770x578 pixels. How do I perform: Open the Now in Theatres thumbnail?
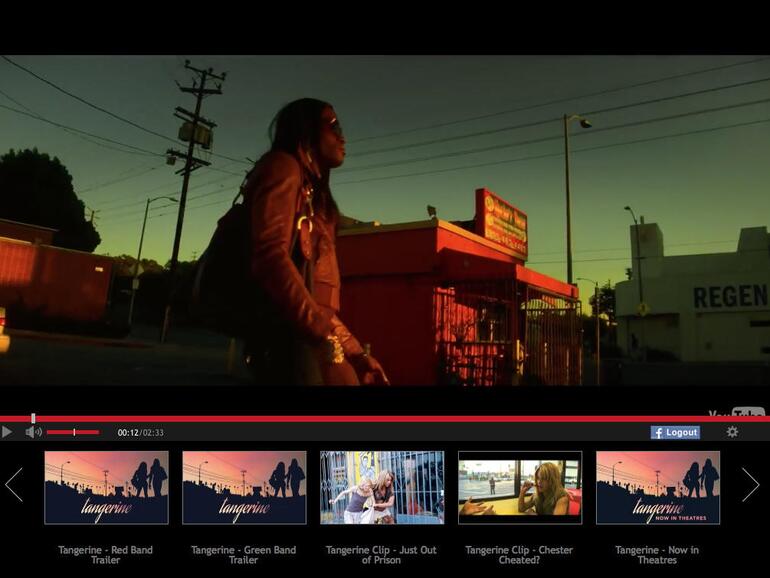click(658, 488)
